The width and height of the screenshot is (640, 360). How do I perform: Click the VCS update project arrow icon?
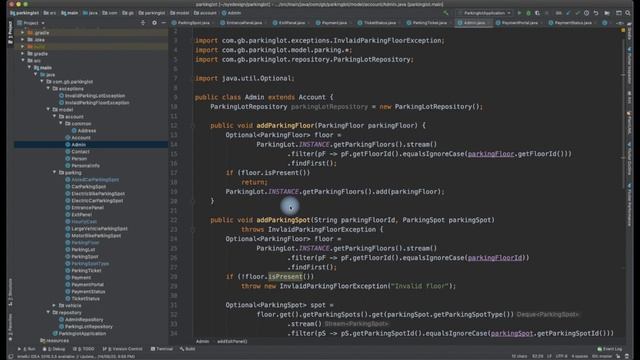point(568,13)
